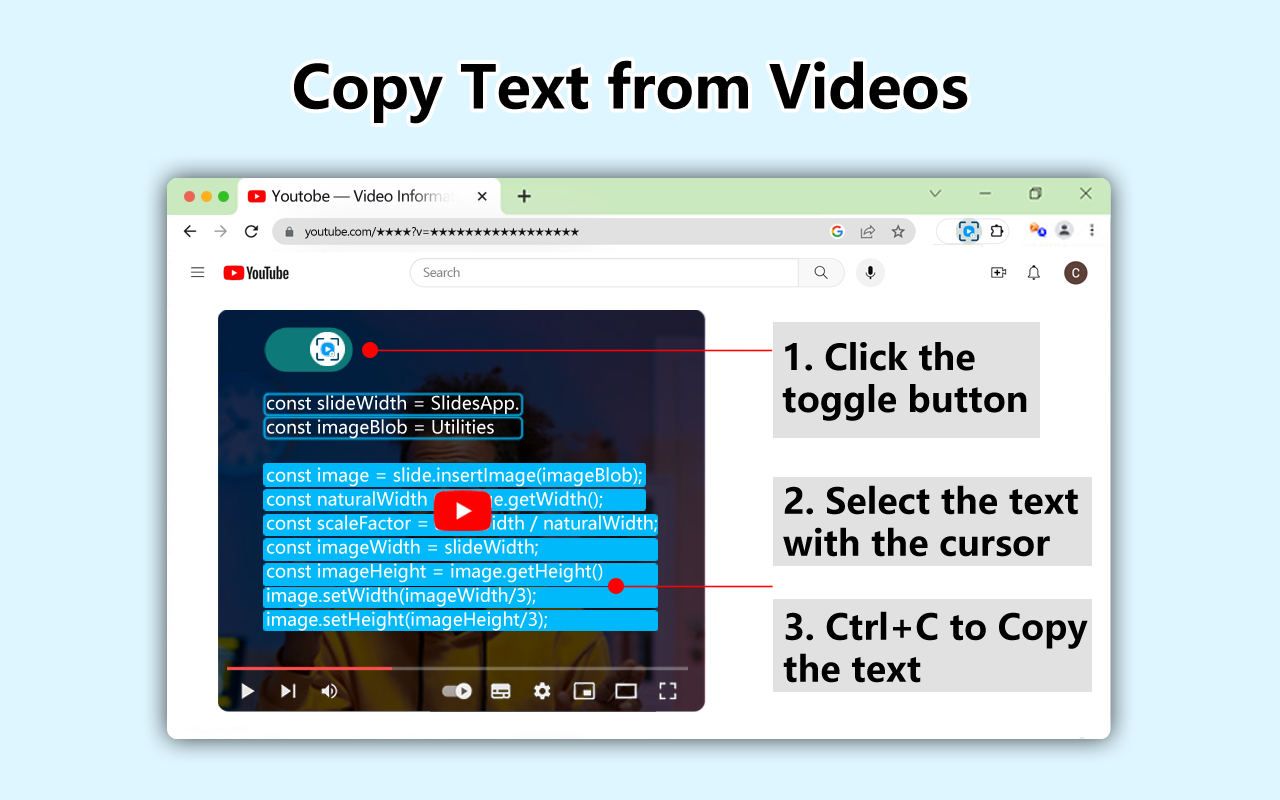This screenshot has height=800, width=1280.
Task: Click the line "image.setHeight(imageHeight/3);"
Action: click(x=461, y=620)
